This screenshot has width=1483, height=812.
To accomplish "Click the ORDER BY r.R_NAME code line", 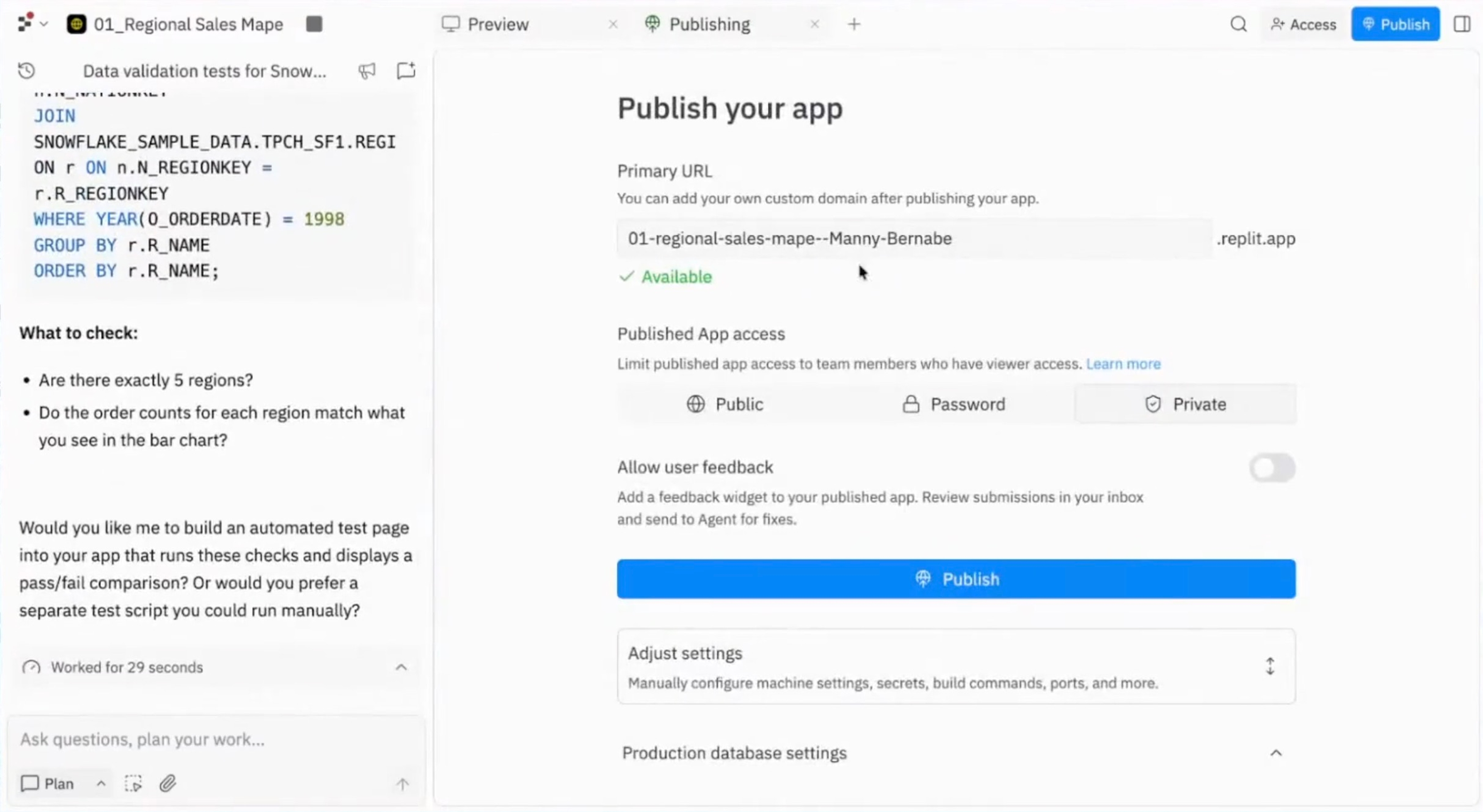I will [x=126, y=271].
